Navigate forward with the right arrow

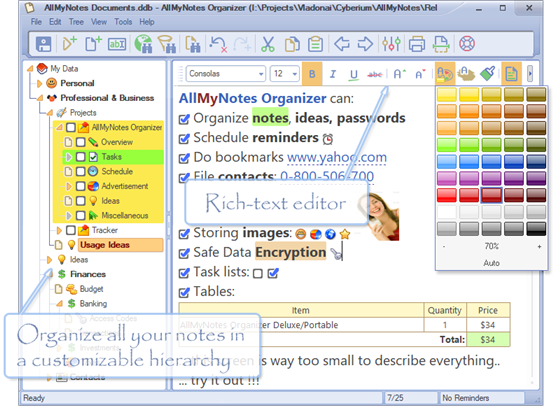click(x=365, y=44)
